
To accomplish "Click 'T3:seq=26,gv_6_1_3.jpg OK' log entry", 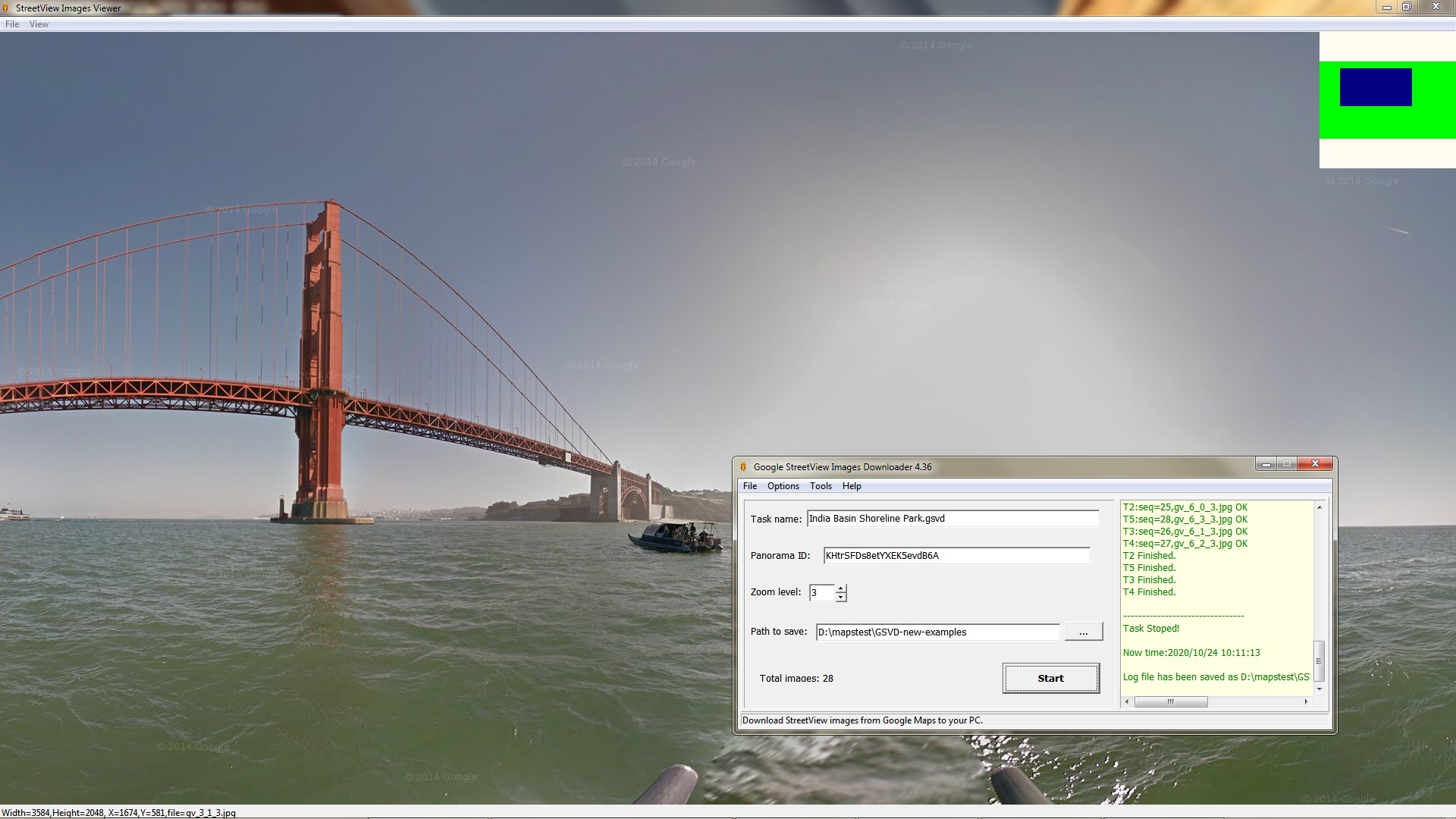I will pyautogui.click(x=1185, y=532).
